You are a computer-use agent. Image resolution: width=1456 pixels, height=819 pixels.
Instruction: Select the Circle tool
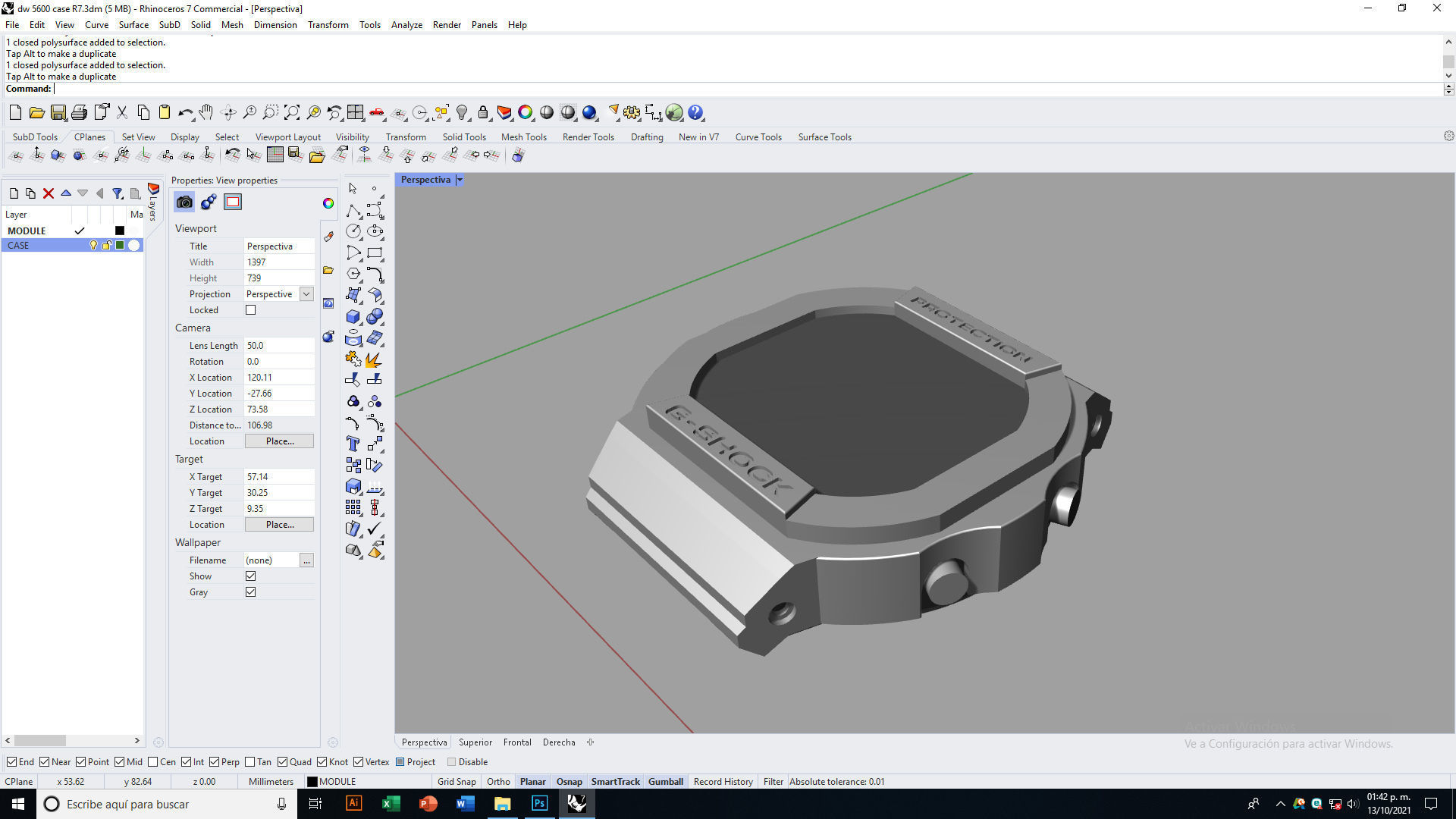(353, 231)
